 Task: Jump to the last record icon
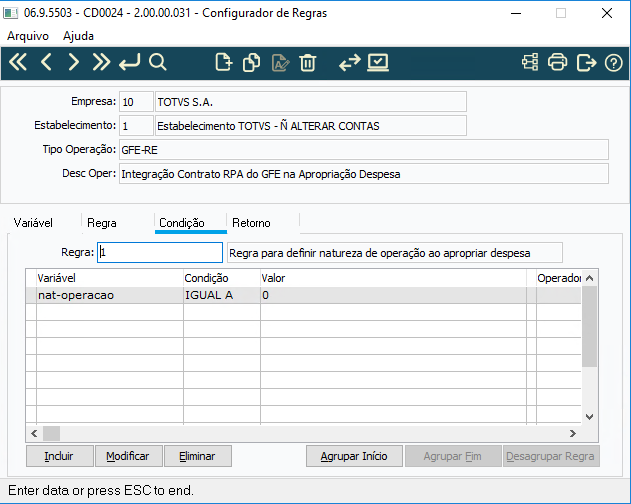pyautogui.click(x=101, y=62)
